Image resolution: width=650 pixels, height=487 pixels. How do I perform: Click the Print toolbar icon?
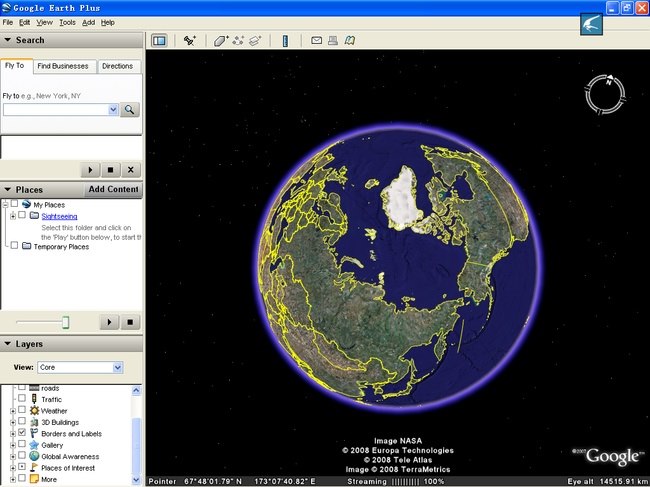coord(333,40)
